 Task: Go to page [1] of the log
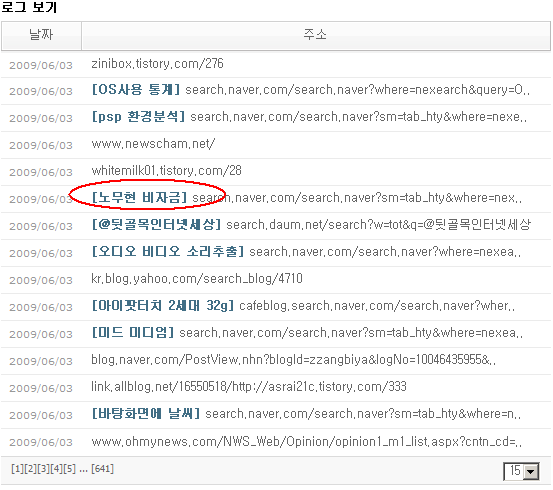(x=18, y=469)
